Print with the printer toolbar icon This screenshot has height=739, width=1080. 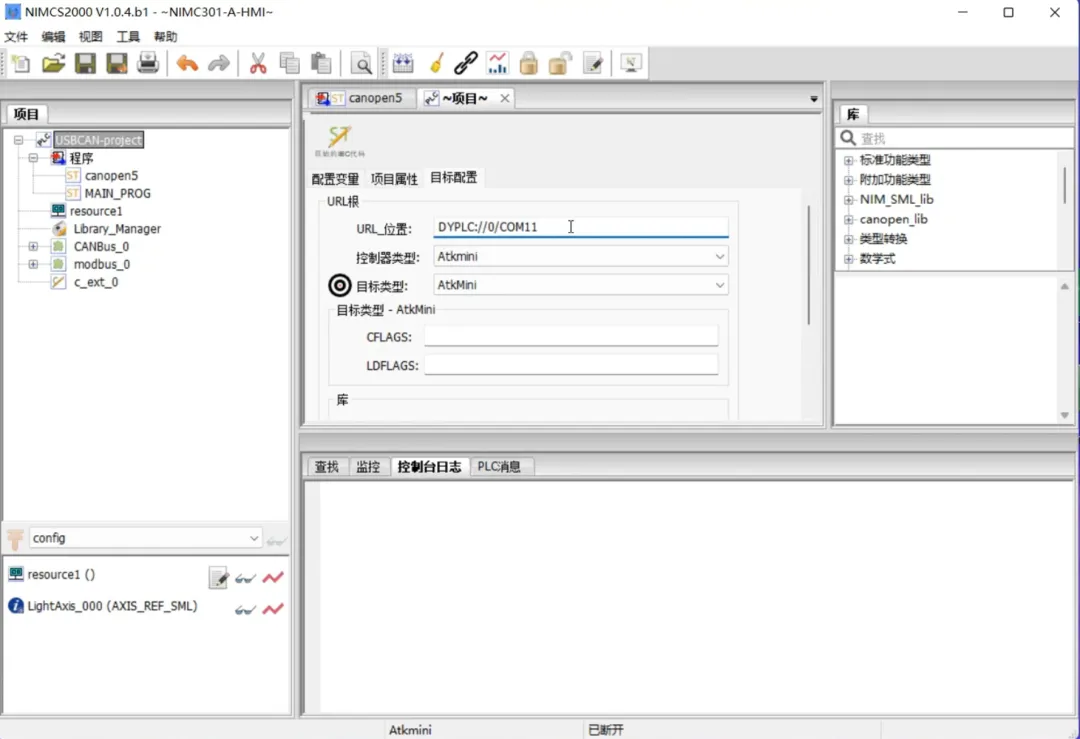[147, 63]
